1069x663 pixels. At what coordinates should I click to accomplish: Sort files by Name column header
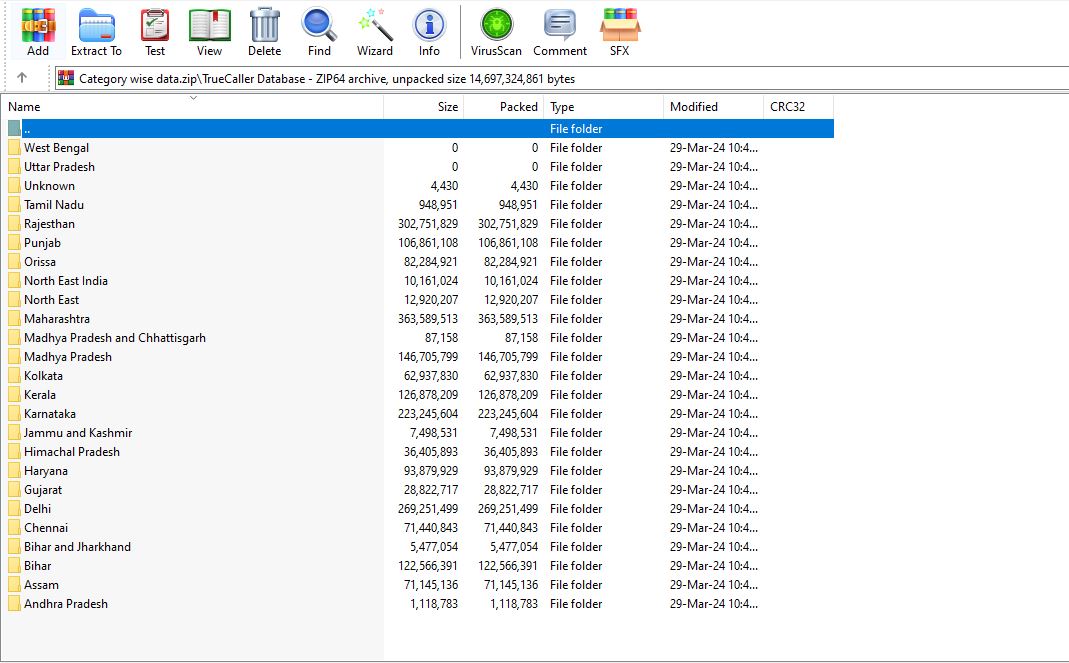(x=190, y=107)
